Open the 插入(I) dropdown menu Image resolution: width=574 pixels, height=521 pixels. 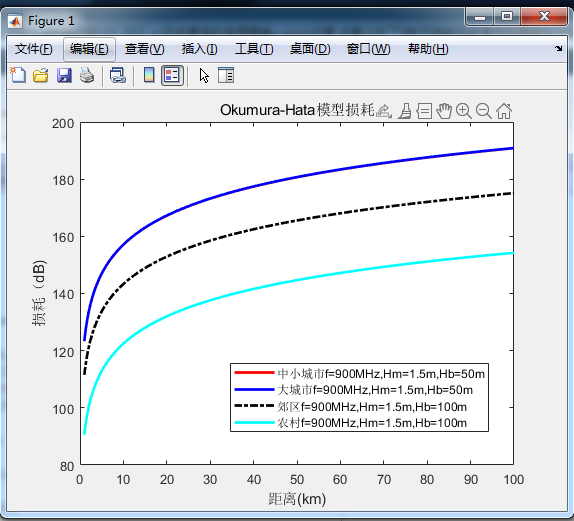(x=200, y=49)
